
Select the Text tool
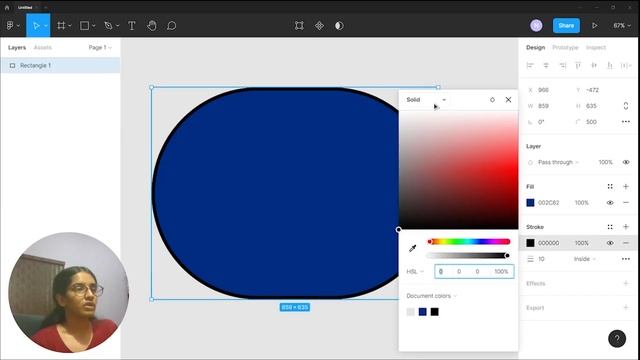(x=131, y=25)
